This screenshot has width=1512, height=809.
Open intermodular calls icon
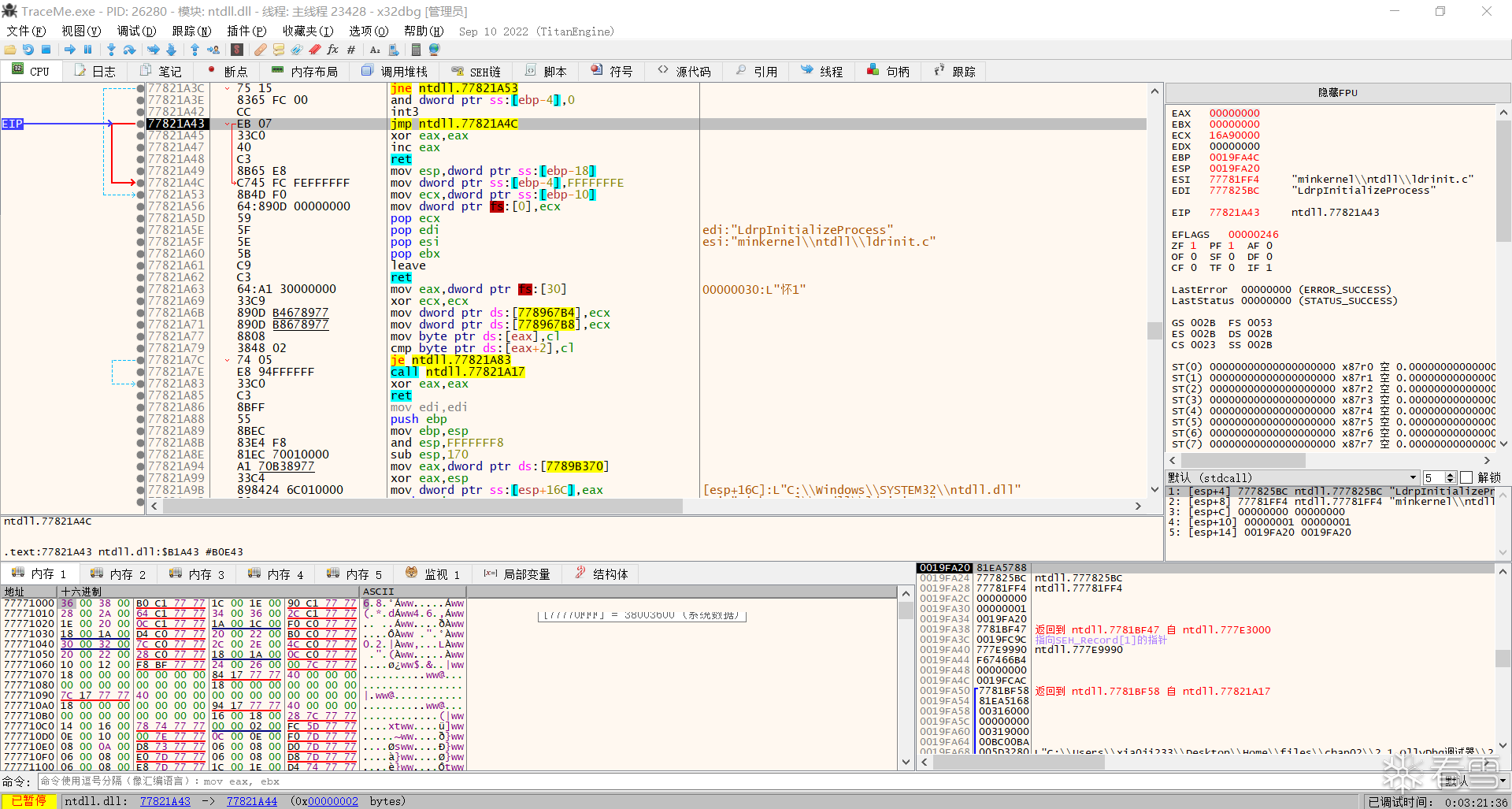(x=394, y=50)
